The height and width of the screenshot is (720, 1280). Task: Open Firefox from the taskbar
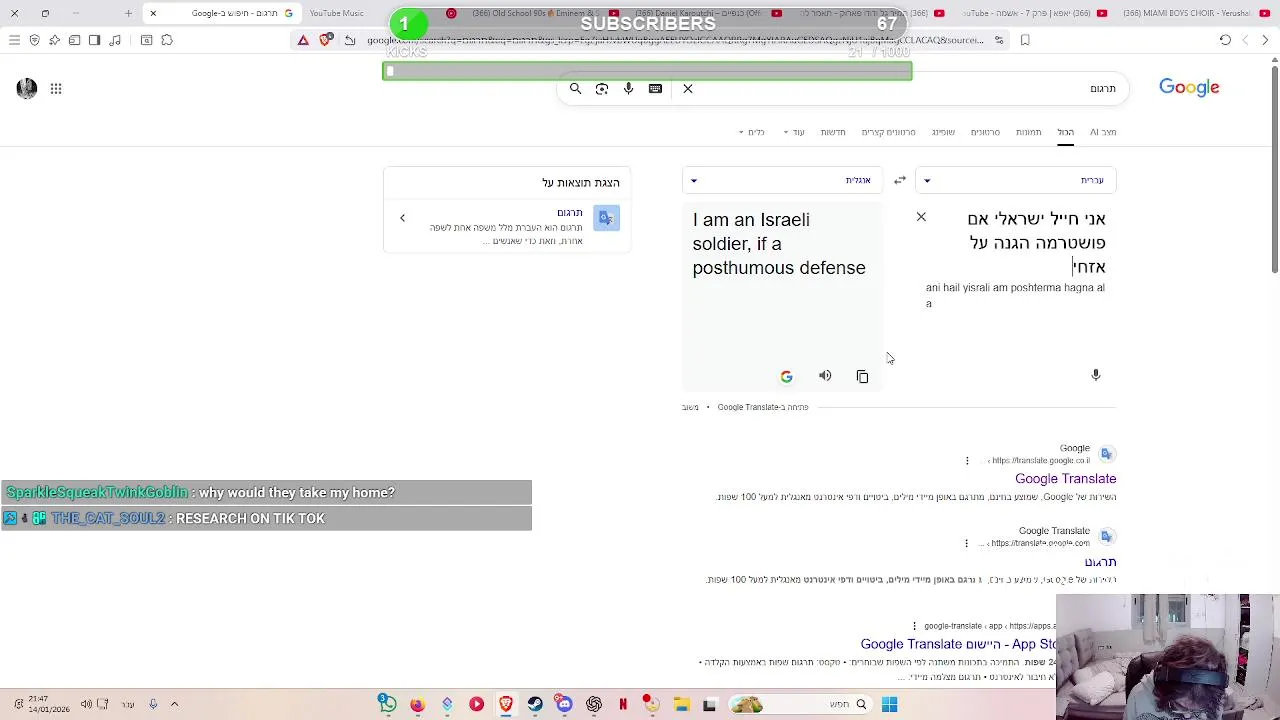417,704
